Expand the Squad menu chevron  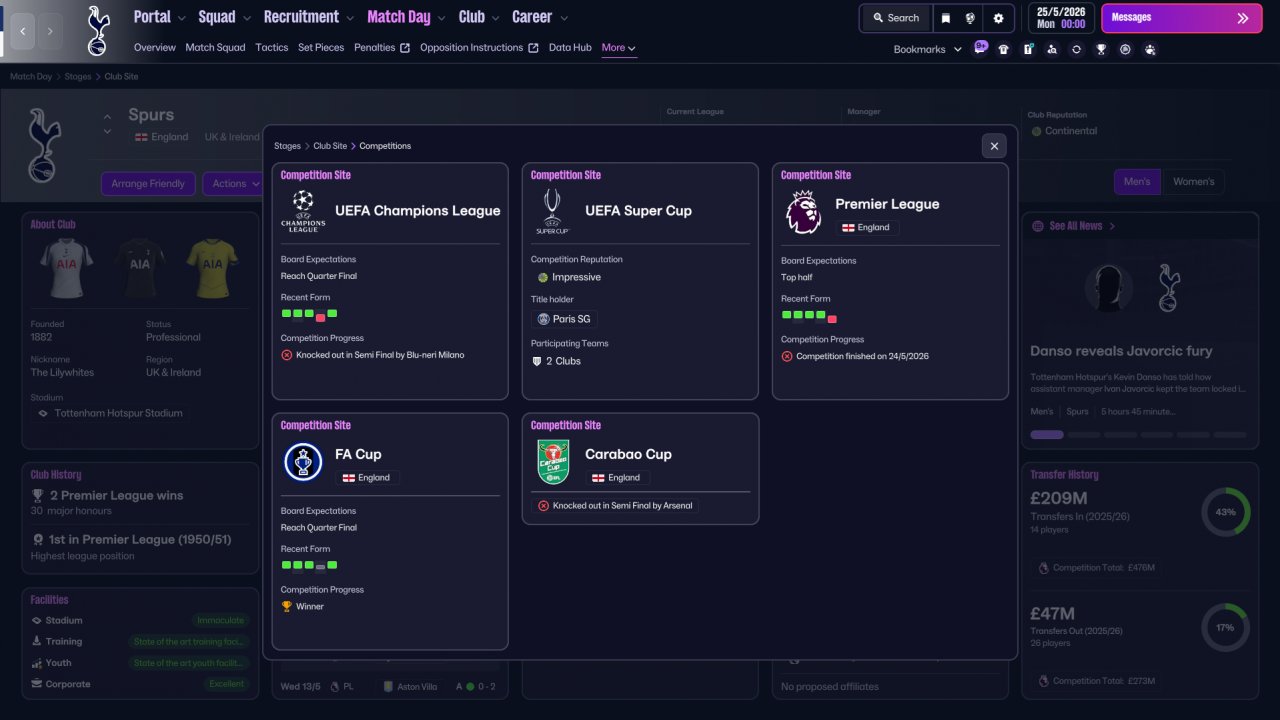point(247,18)
